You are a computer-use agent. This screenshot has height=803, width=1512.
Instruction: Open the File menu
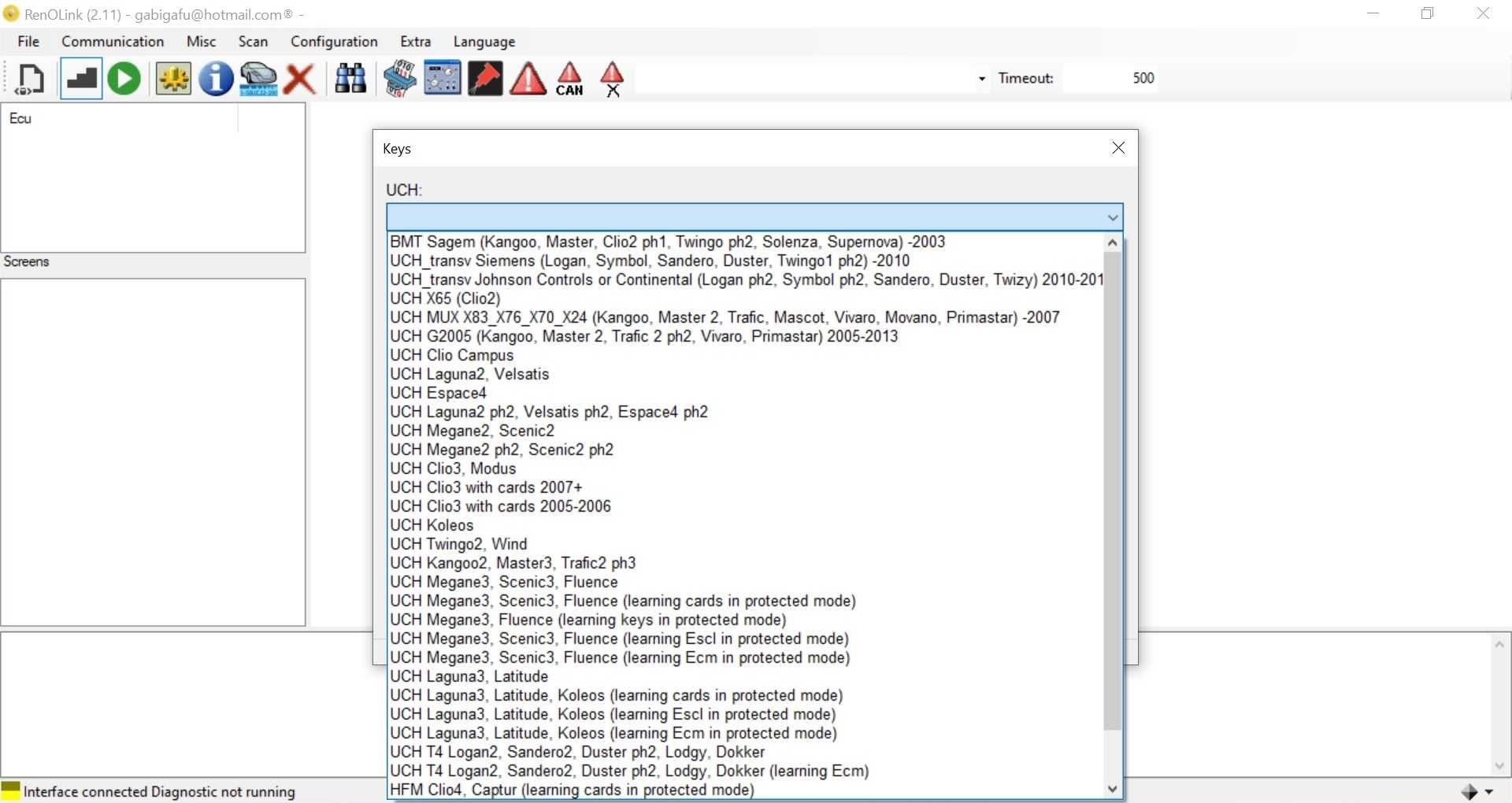coord(28,42)
